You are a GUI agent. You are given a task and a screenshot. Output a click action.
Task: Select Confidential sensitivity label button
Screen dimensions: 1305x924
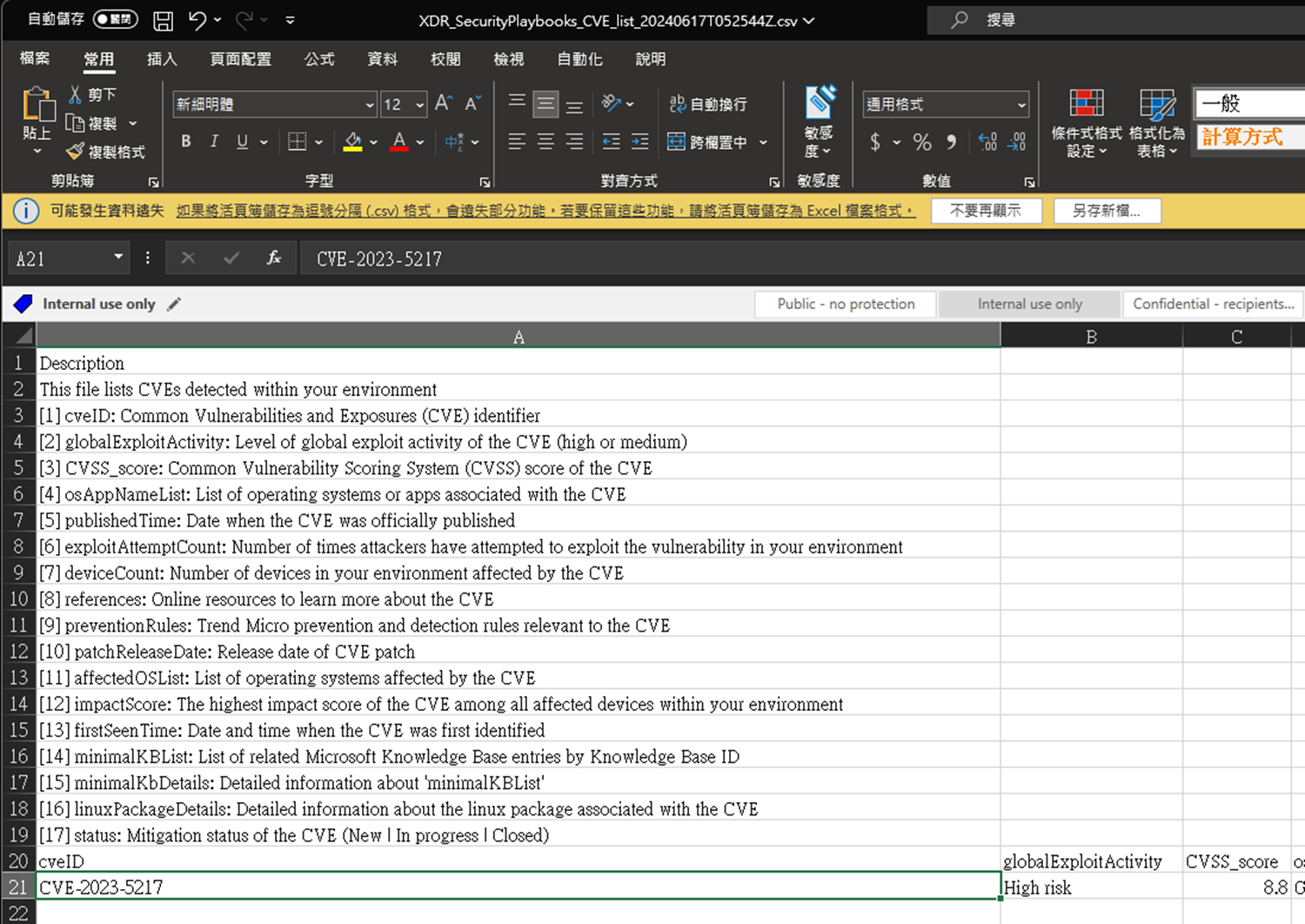pyautogui.click(x=1213, y=304)
